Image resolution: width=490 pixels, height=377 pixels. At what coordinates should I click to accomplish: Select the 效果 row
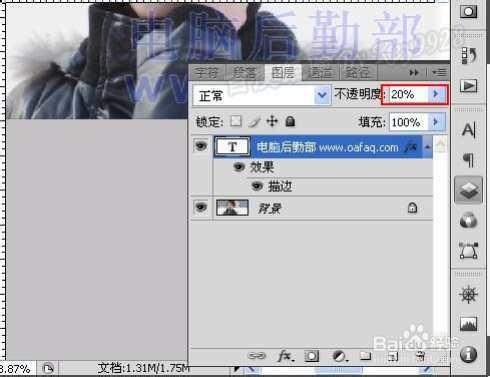323,167
